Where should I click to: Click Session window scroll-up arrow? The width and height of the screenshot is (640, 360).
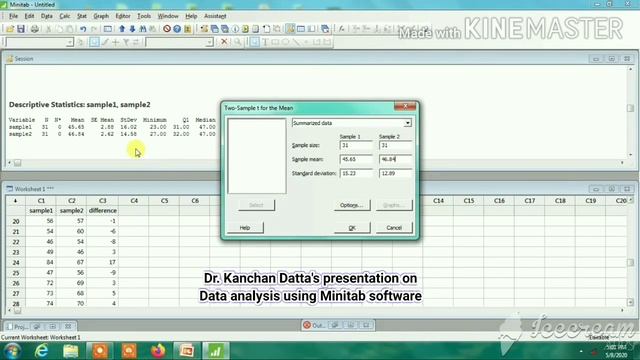630,69
